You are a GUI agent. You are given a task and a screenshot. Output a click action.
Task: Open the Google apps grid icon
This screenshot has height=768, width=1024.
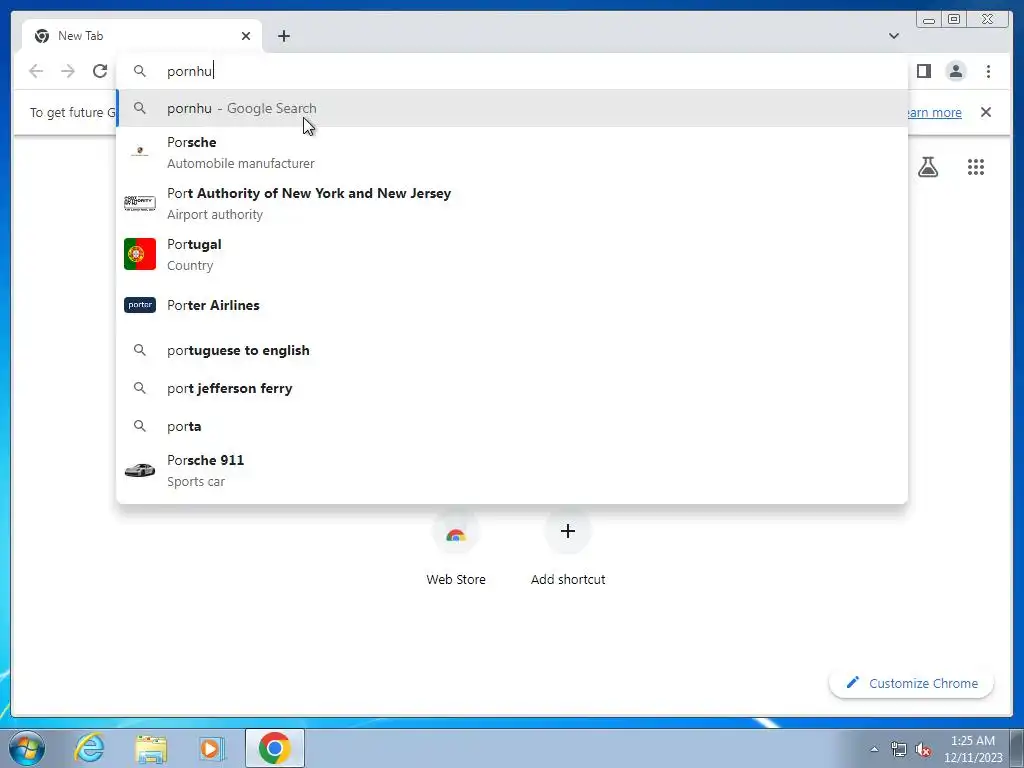click(976, 167)
